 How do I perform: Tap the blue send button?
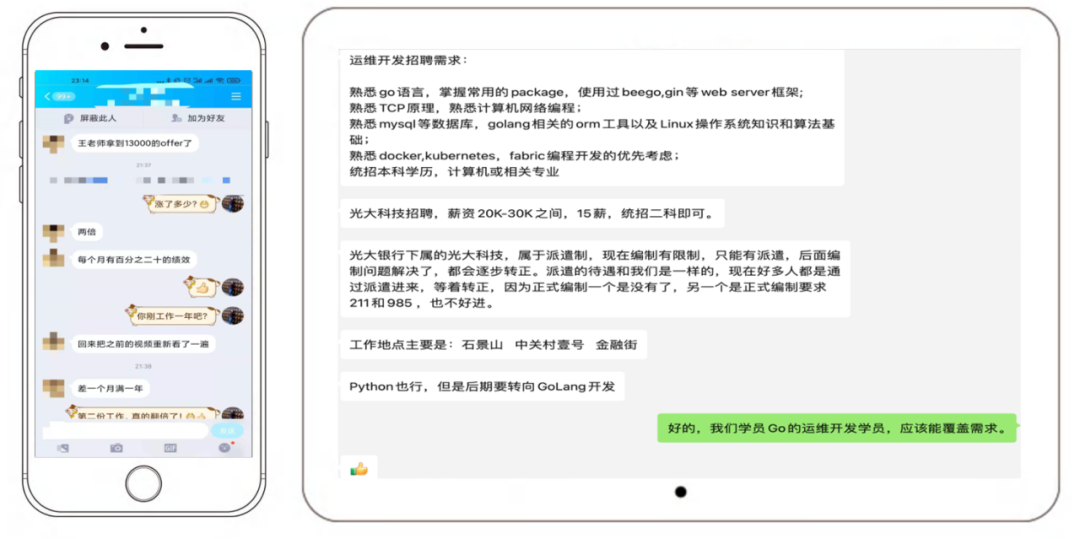point(229,430)
